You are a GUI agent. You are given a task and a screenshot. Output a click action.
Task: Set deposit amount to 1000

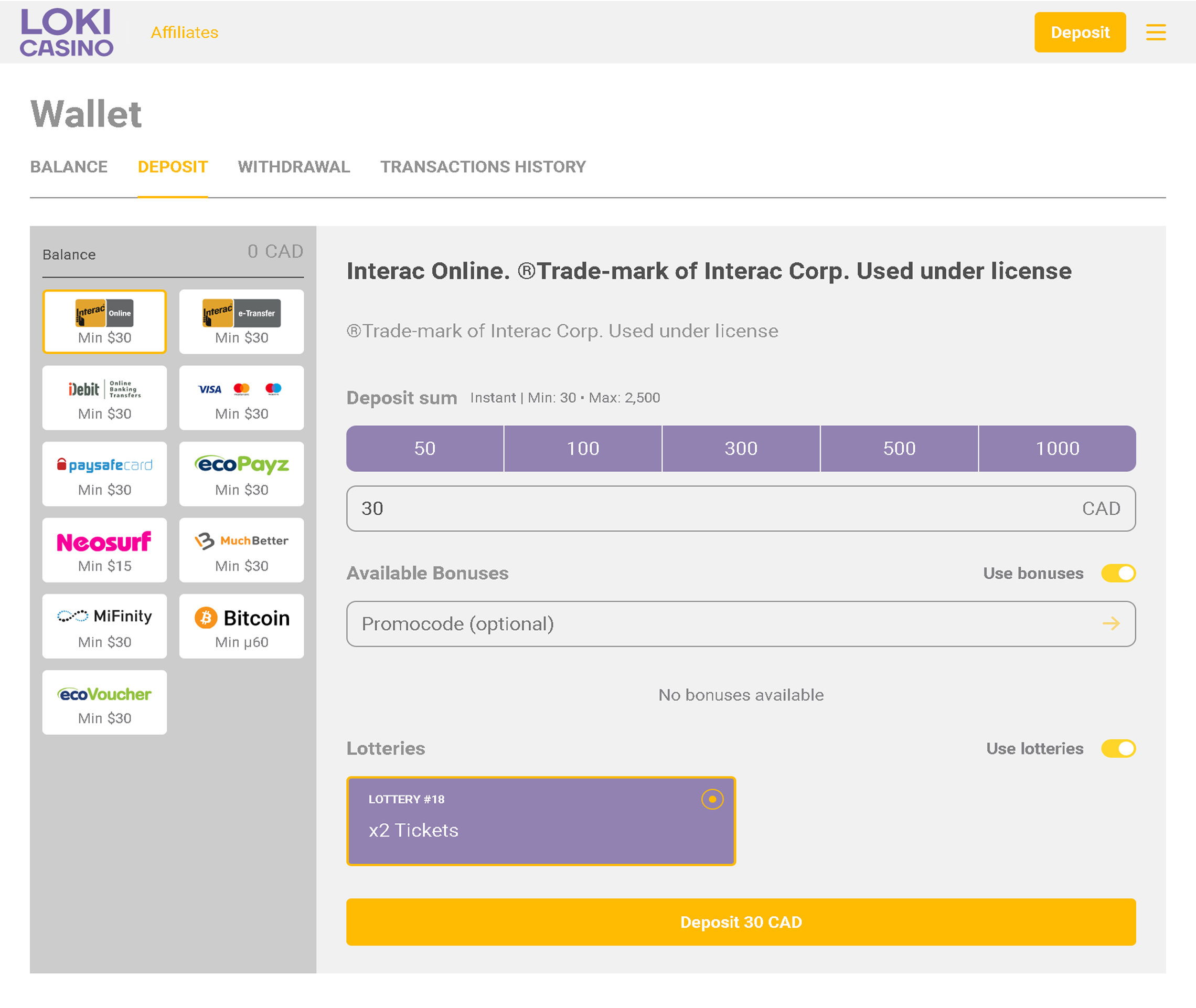pyautogui.click(x=1058, y=449)
